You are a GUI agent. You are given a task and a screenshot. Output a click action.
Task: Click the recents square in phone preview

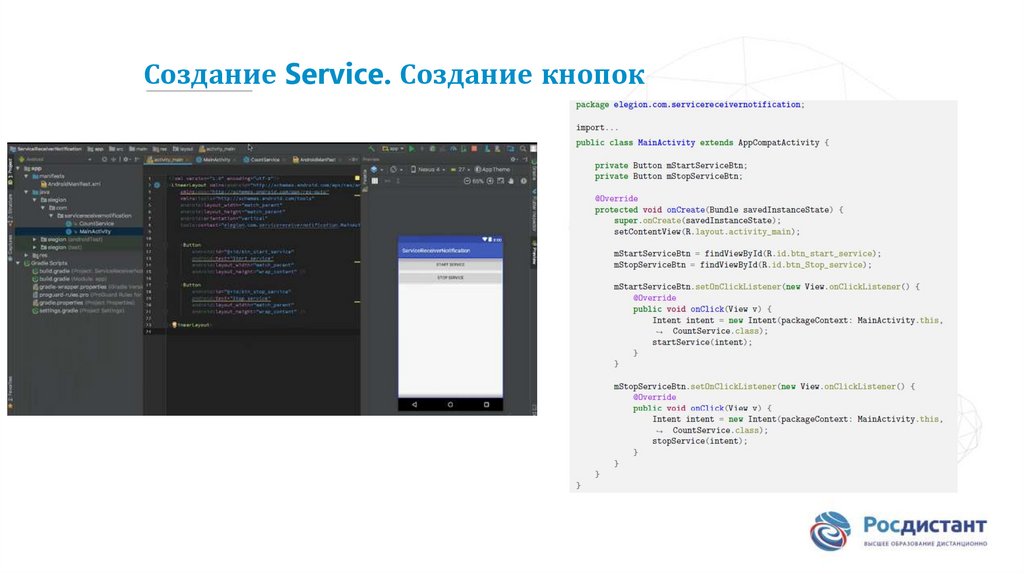point(486,405)
